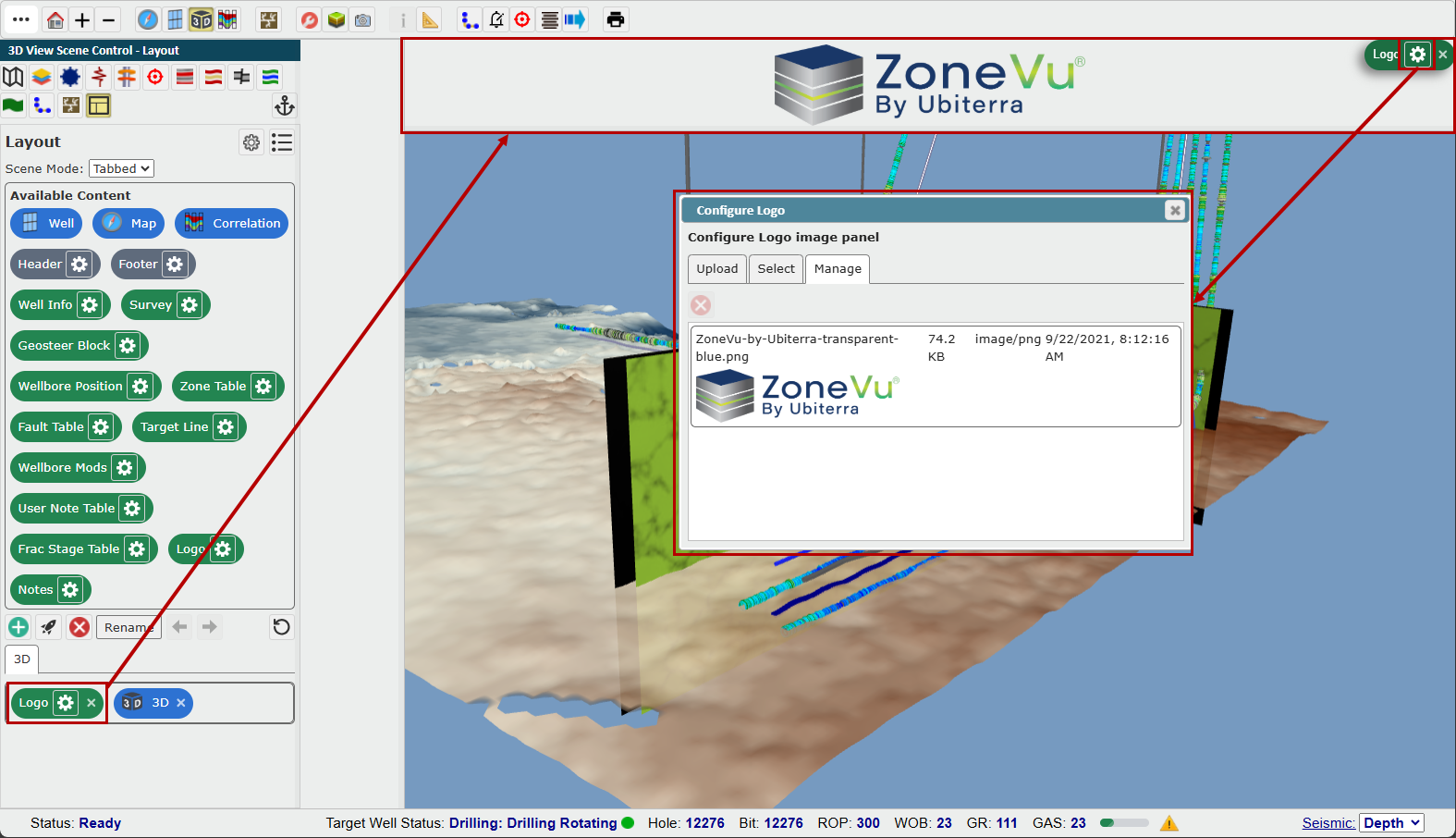Click the green flag surface icon
Image resolution: width=1456 pixels, height=838 pixels.
click(13, 105)
